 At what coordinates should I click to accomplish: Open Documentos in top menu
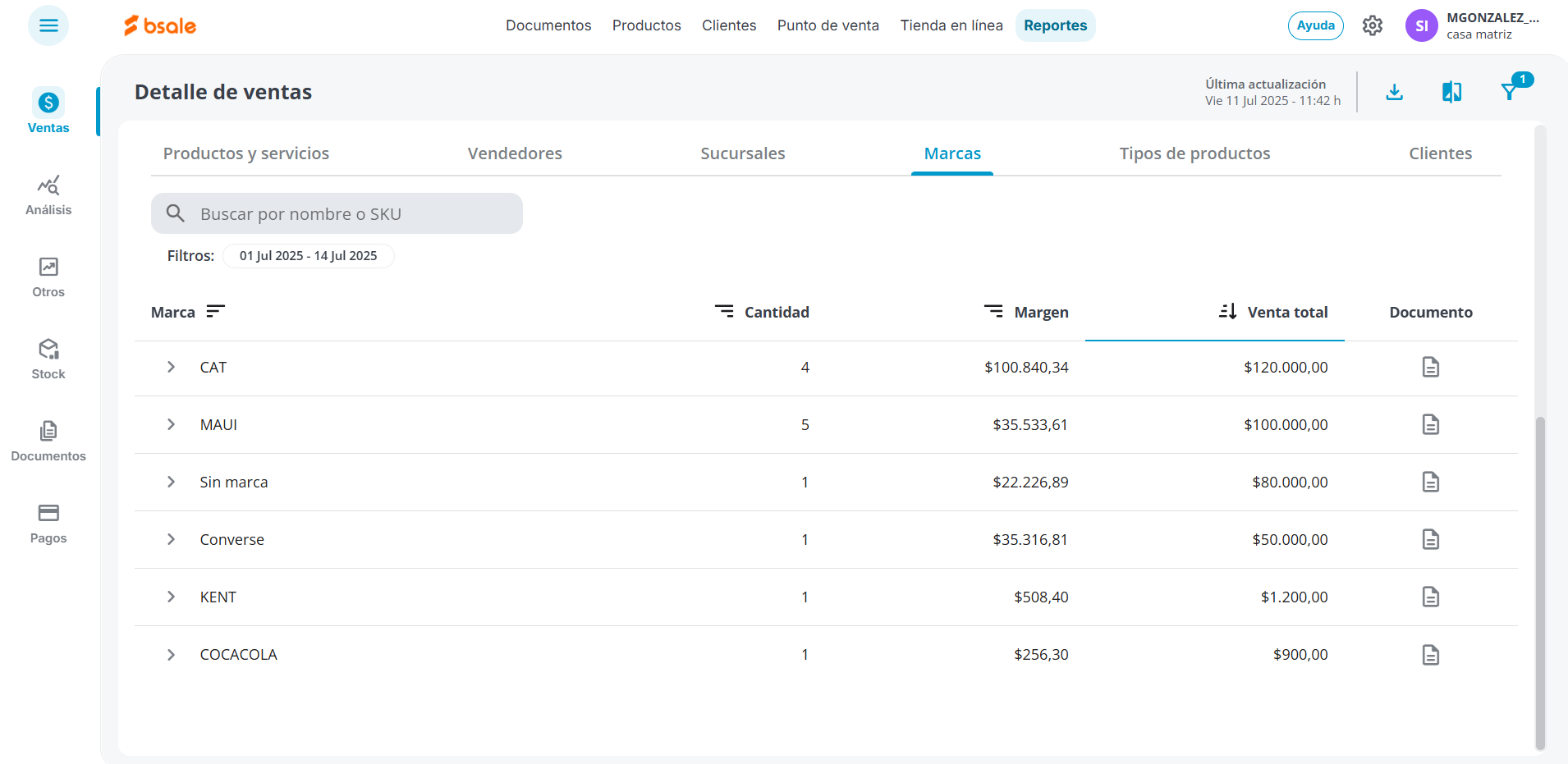[548, 25]
